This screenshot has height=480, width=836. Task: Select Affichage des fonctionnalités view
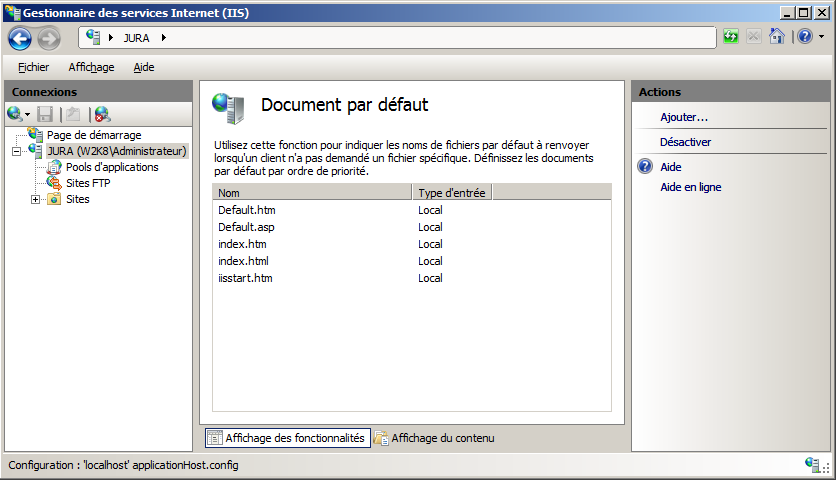287,438
